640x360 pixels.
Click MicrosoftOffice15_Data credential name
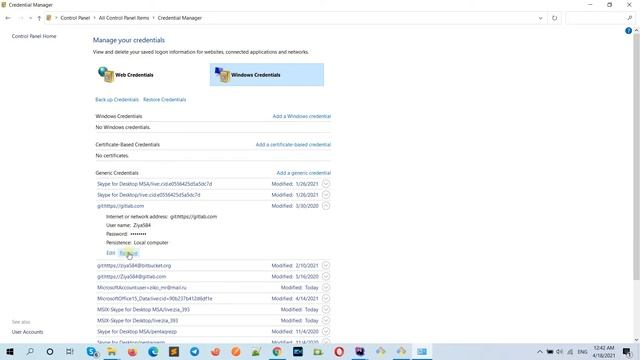(x=155, y=299)
